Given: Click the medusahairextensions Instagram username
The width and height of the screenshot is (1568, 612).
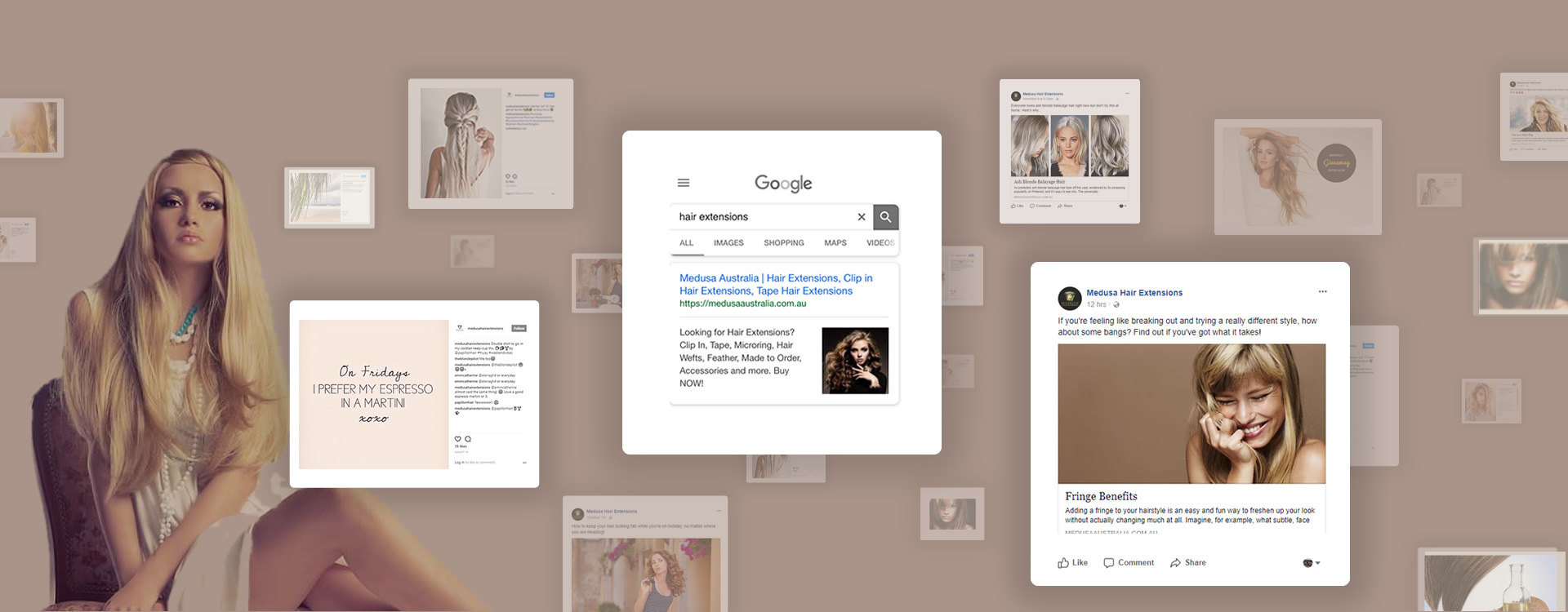Looking at the screenshot, I should click(x=485, y=328).
